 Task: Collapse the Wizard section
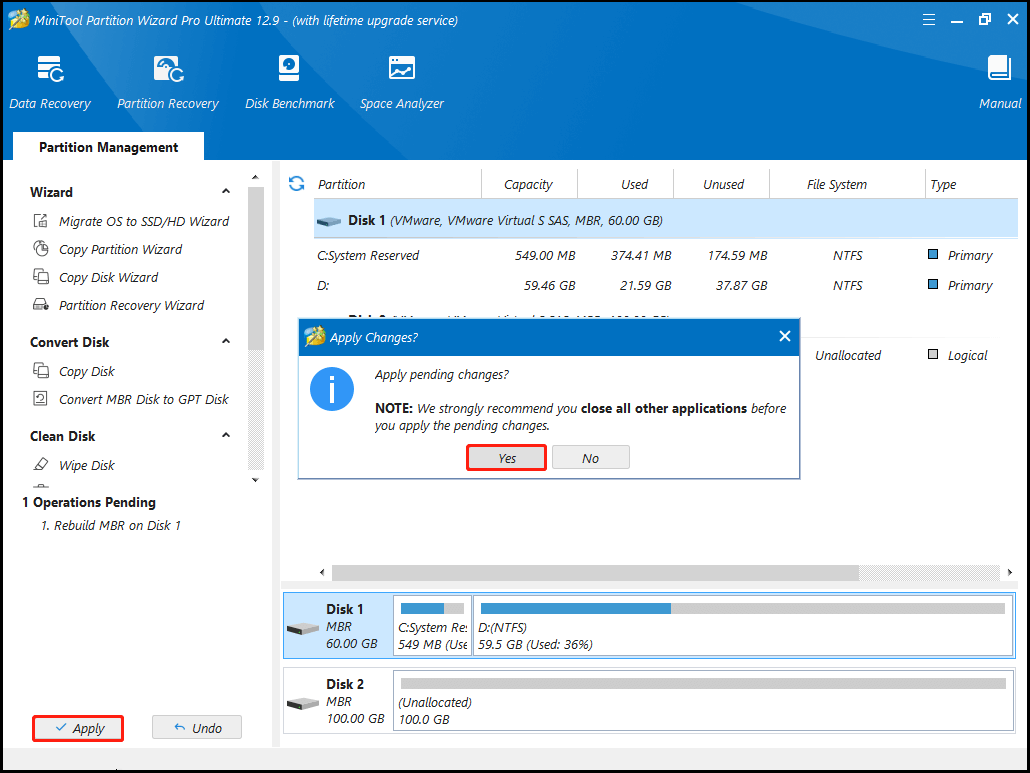(226, 192)
